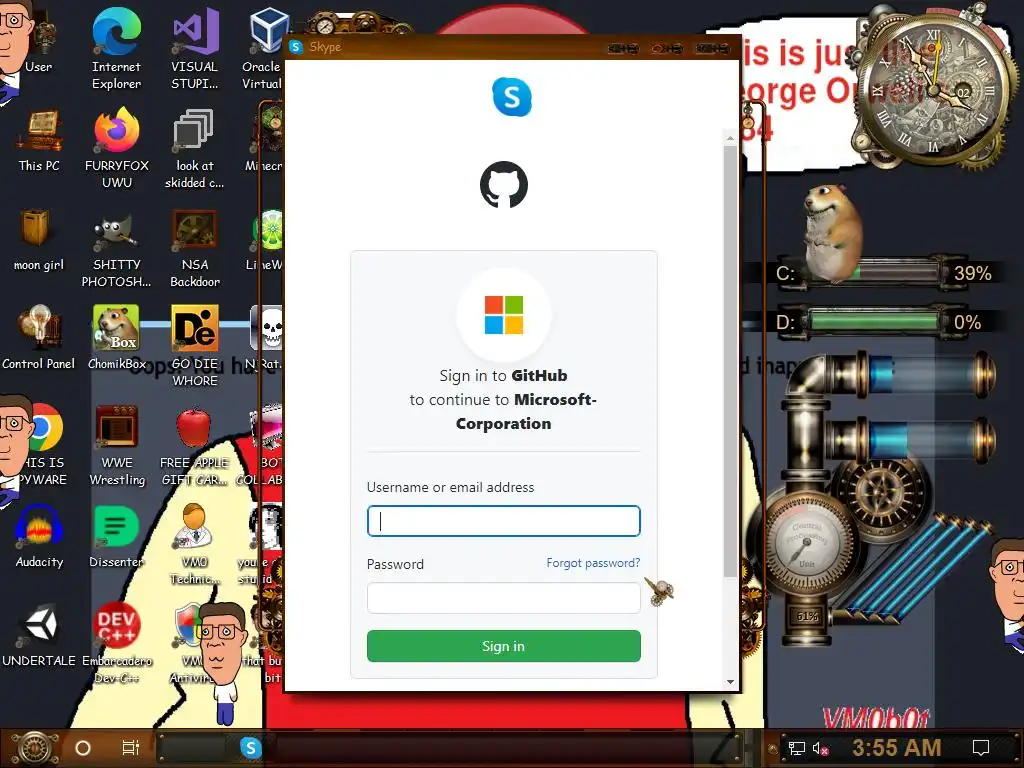Open the User desktop icon
The width and height of the screenshot is (1024, 768).
click(39, 40)
